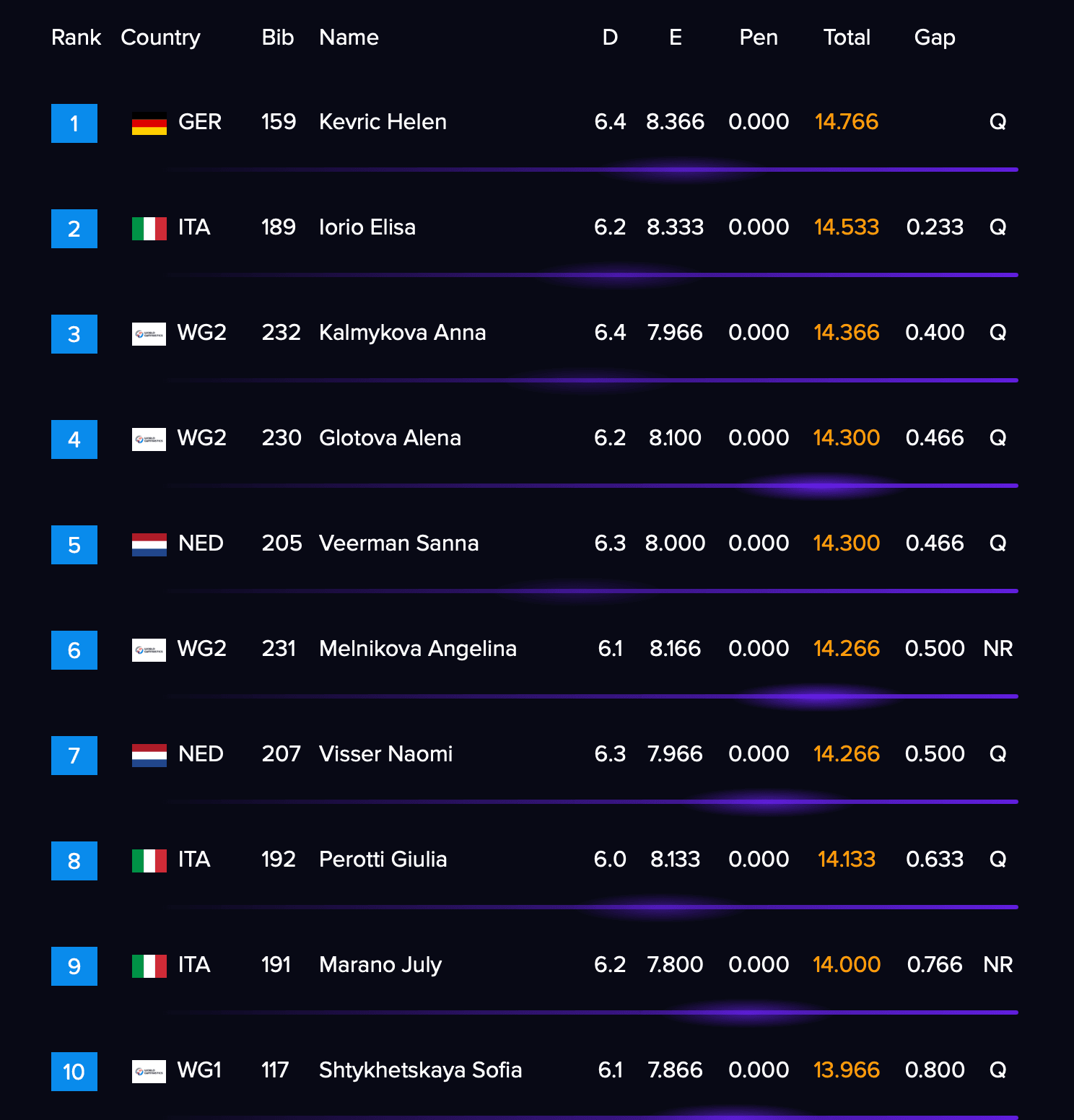Screen dimensions: 1074x1120
Task: Open Melnikova Angelina's name entry
Action: coord(418,649)
